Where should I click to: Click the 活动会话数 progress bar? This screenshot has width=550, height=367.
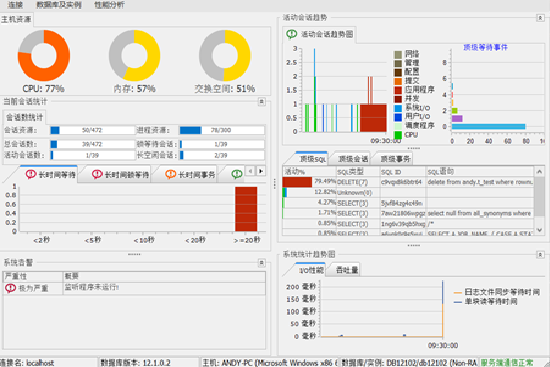click(x=93, y=155)
